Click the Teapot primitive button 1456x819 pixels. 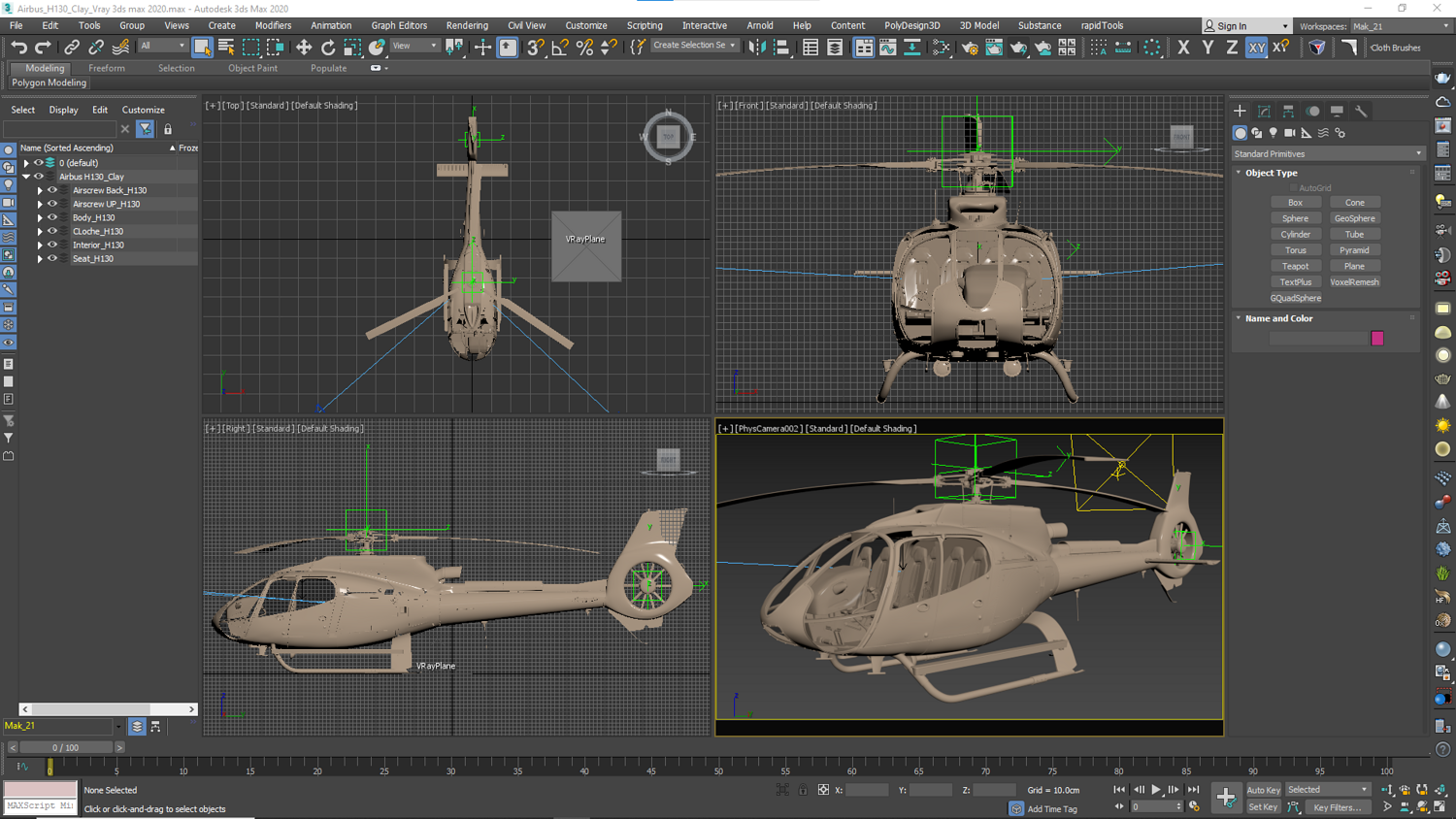coord(1295,266)
